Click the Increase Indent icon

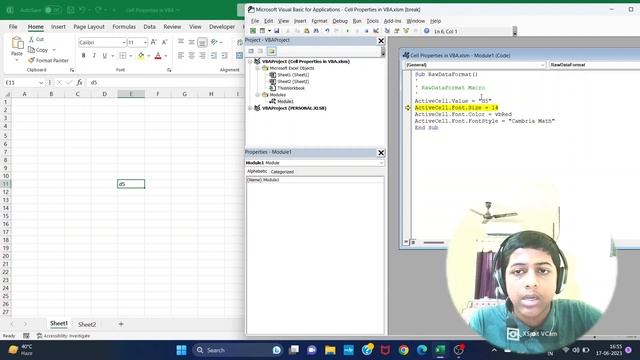click(224, 56)
